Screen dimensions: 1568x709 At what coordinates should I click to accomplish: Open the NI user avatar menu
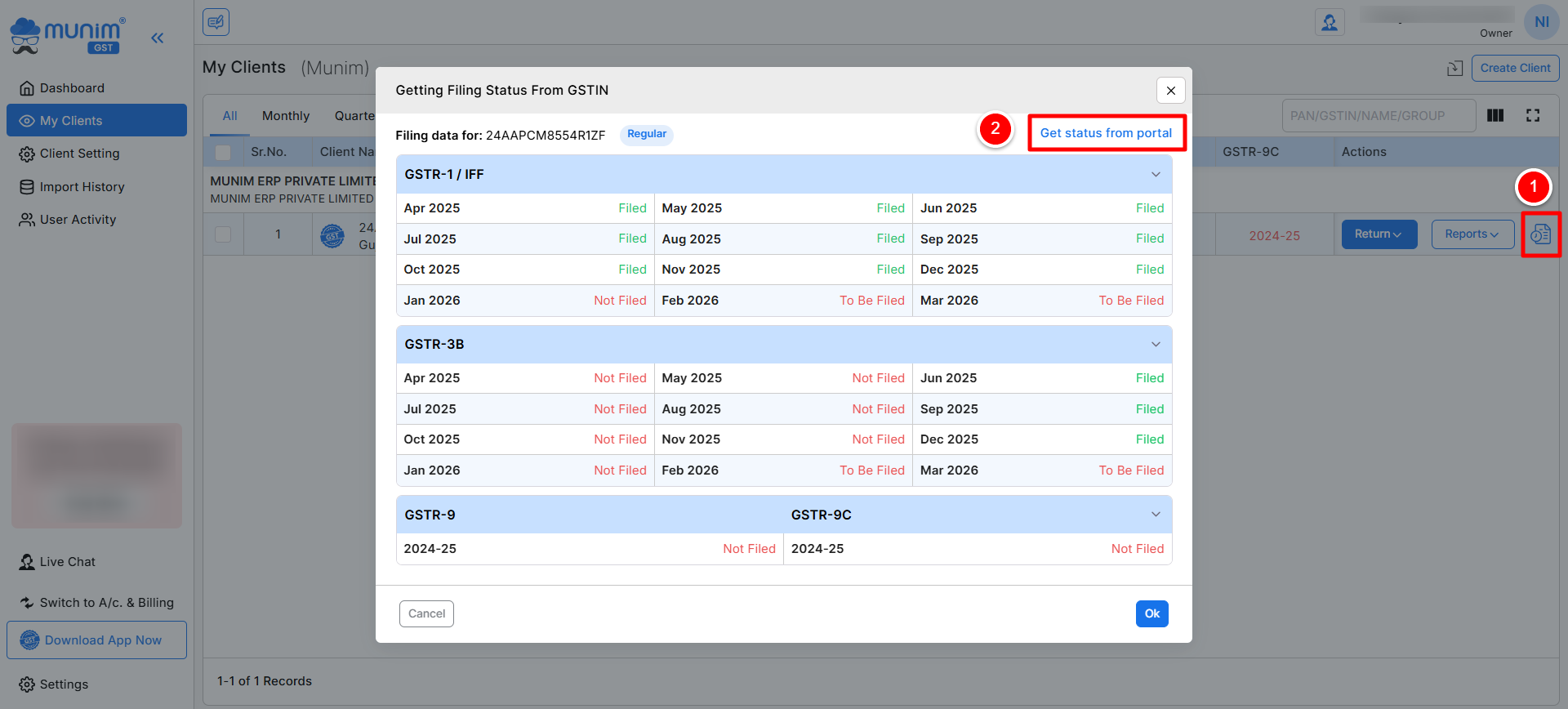point(1541,22)
